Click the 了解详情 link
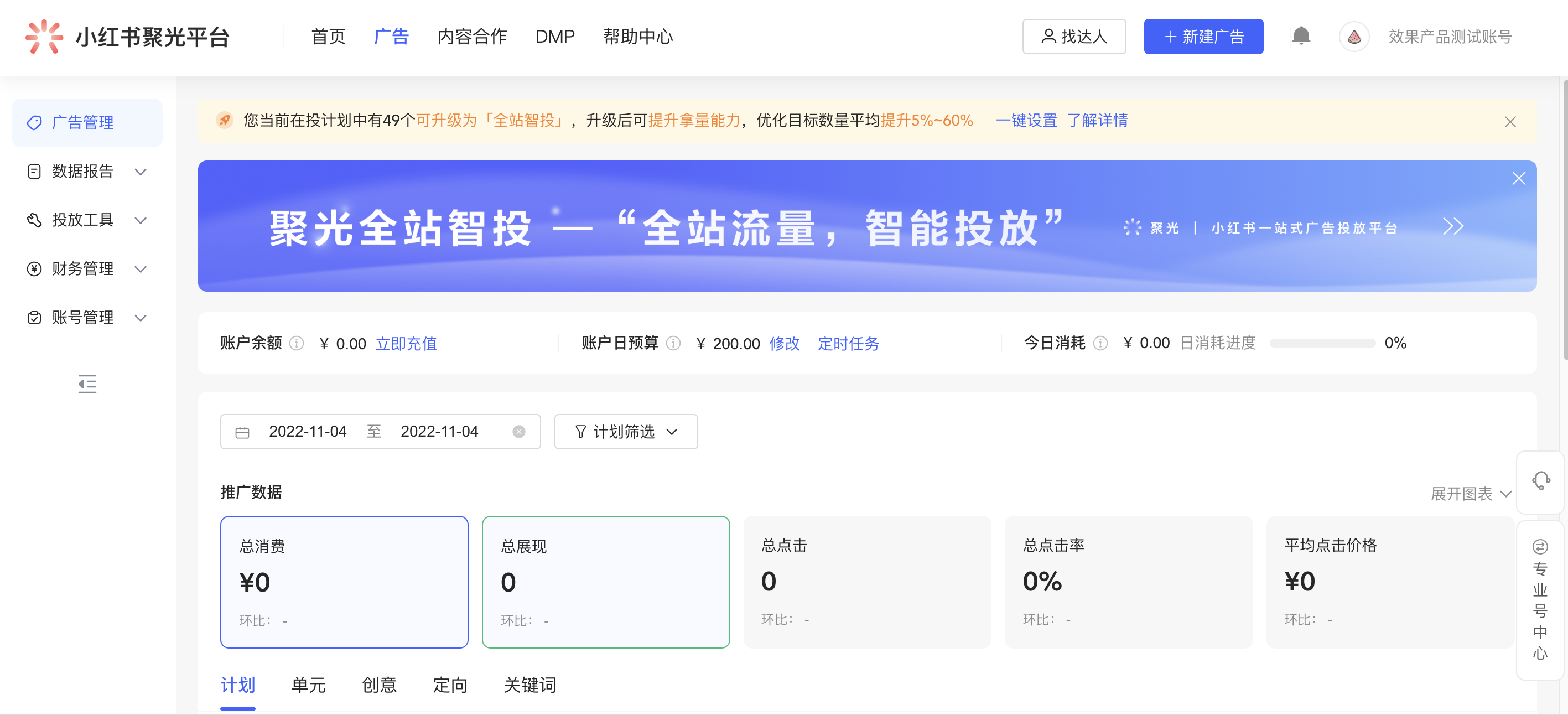Screen dimensions: 1568x715 click(x=1098, y=120)
